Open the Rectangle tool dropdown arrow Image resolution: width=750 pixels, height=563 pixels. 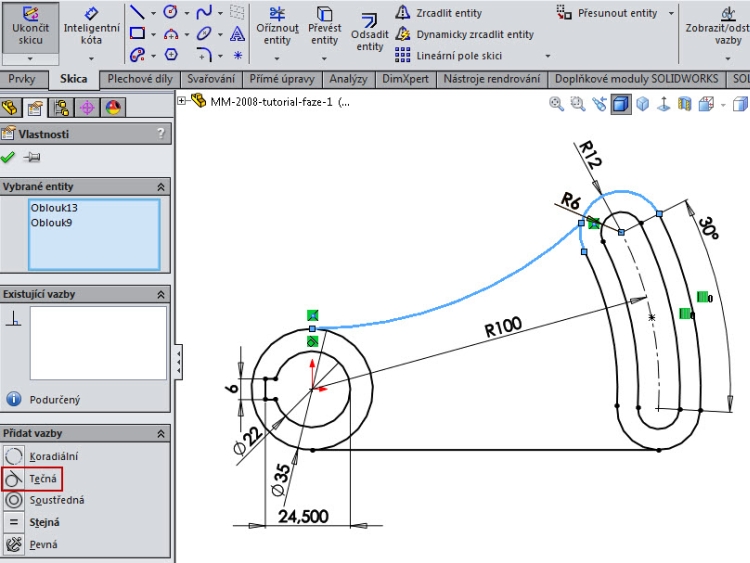(x=153, y=34)
